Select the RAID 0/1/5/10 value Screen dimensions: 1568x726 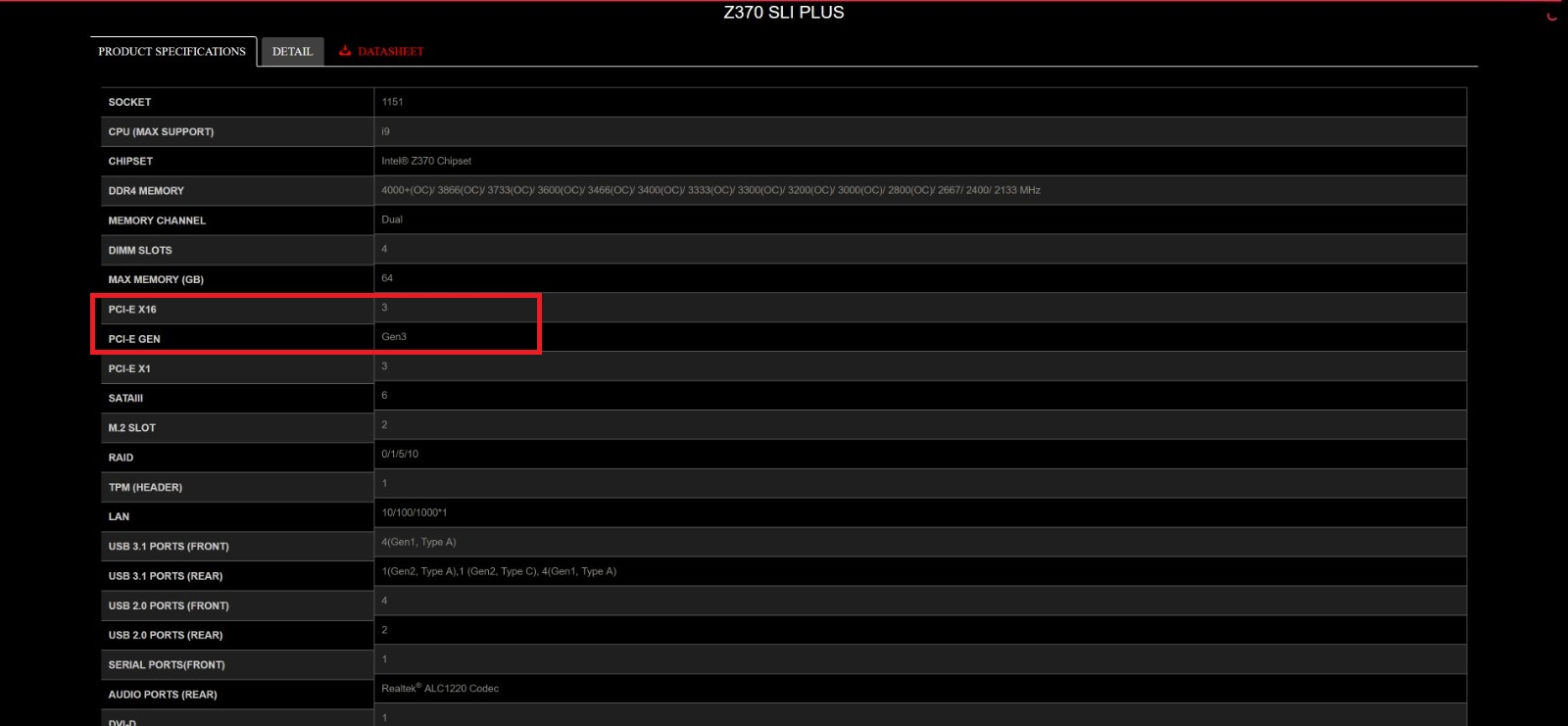tap(400, 455)
